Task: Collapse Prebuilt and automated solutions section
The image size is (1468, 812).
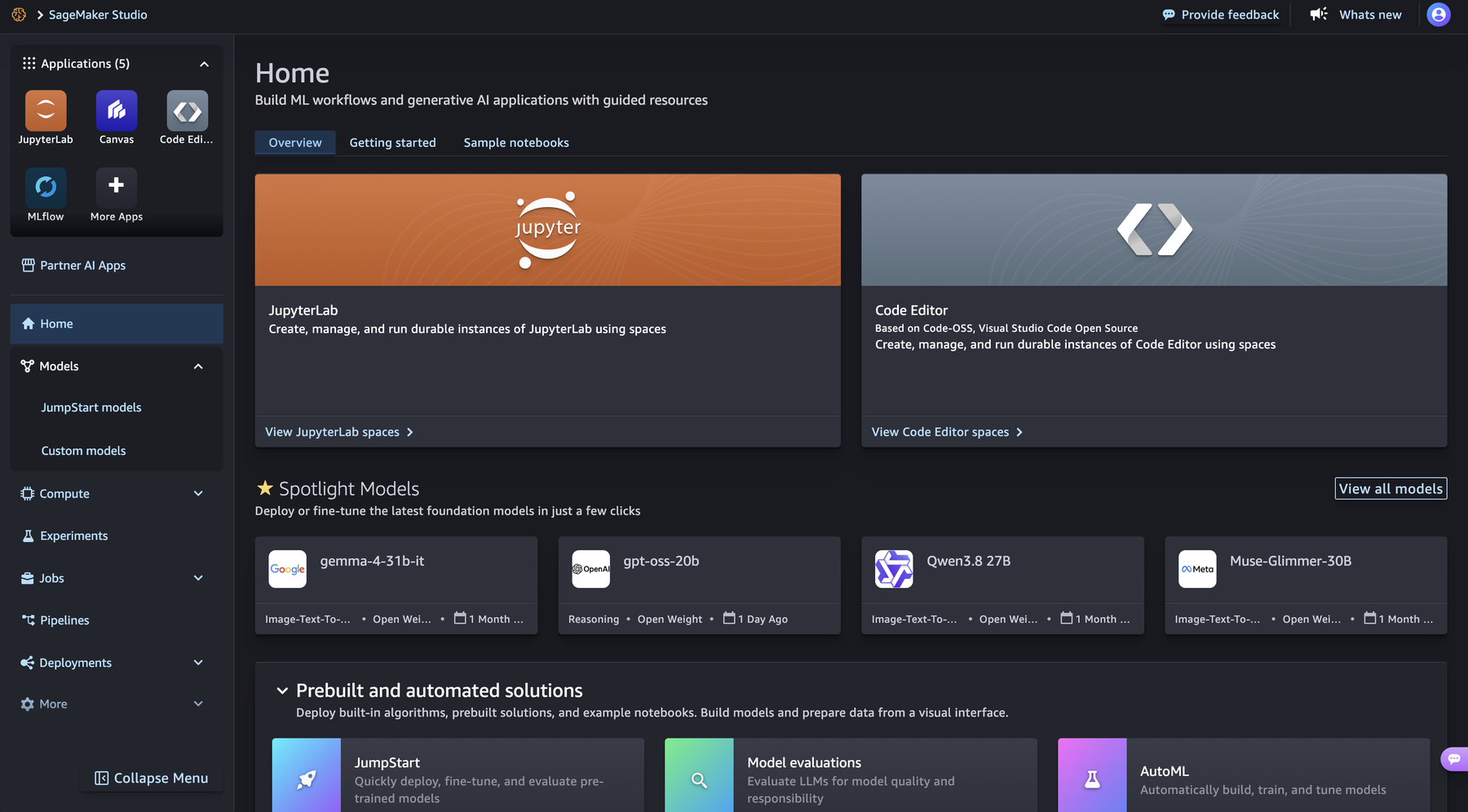Action: (x=282, y=691)
